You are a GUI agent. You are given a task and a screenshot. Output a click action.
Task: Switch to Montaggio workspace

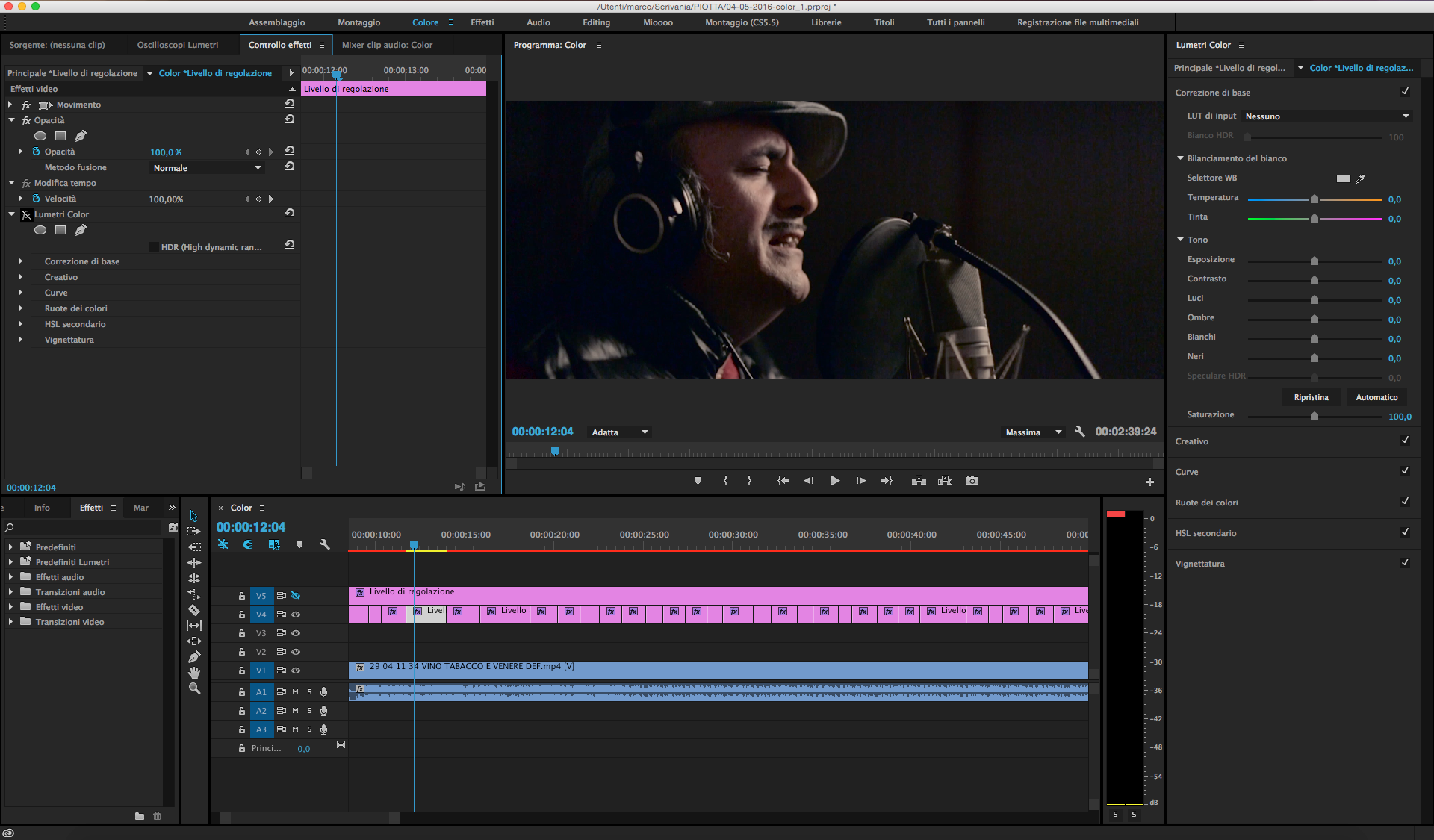358,22
